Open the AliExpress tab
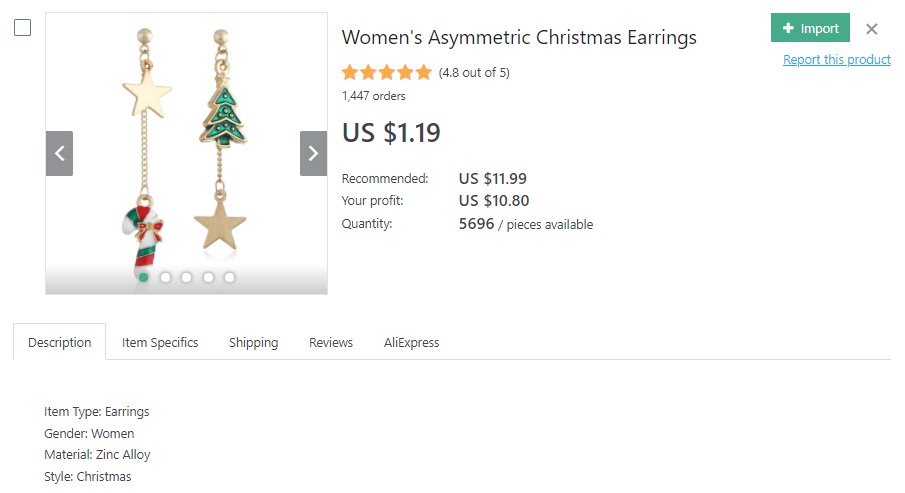This screenshot has height=493, width=905. [411, 342]
